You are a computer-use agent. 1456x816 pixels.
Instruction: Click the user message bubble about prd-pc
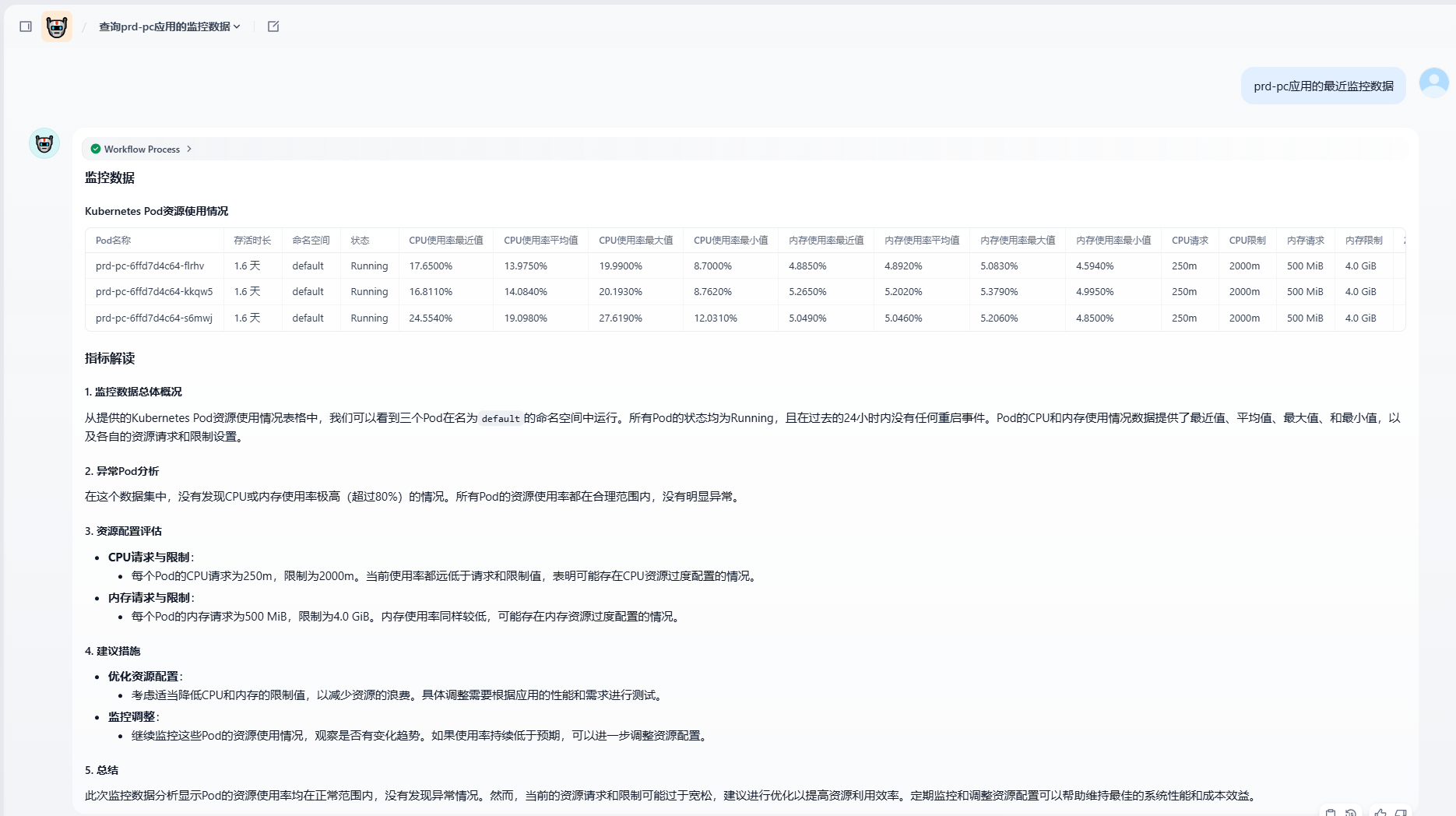click(x=1323, y=86)
